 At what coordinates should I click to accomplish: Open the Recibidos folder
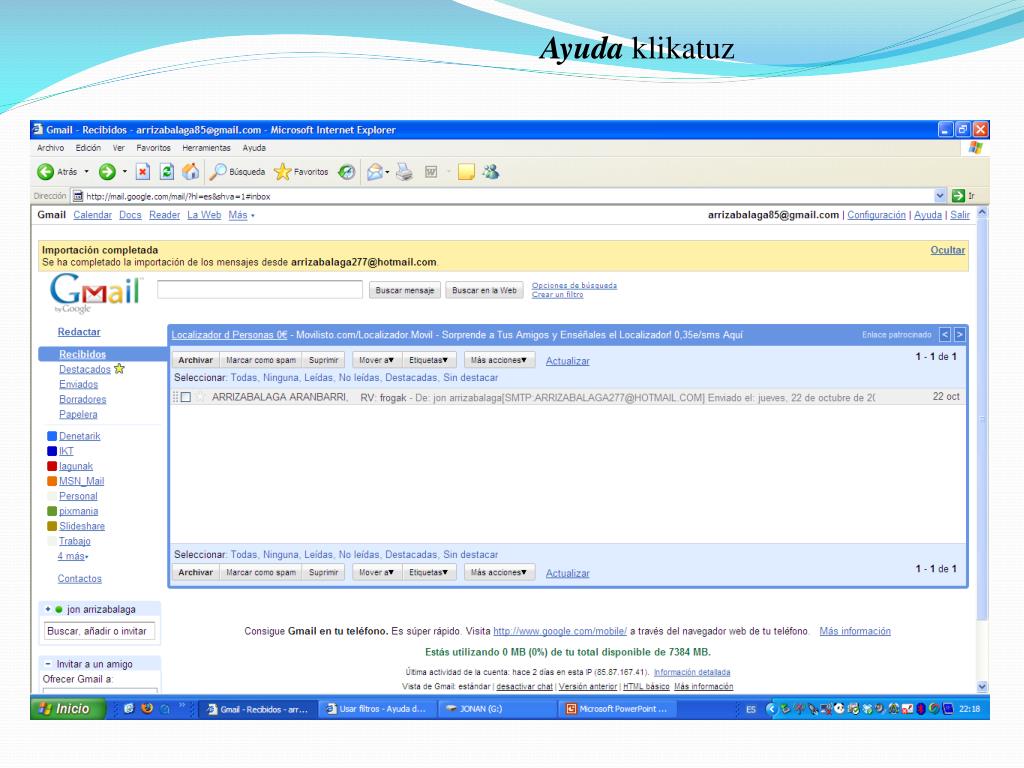coord(82,354)
